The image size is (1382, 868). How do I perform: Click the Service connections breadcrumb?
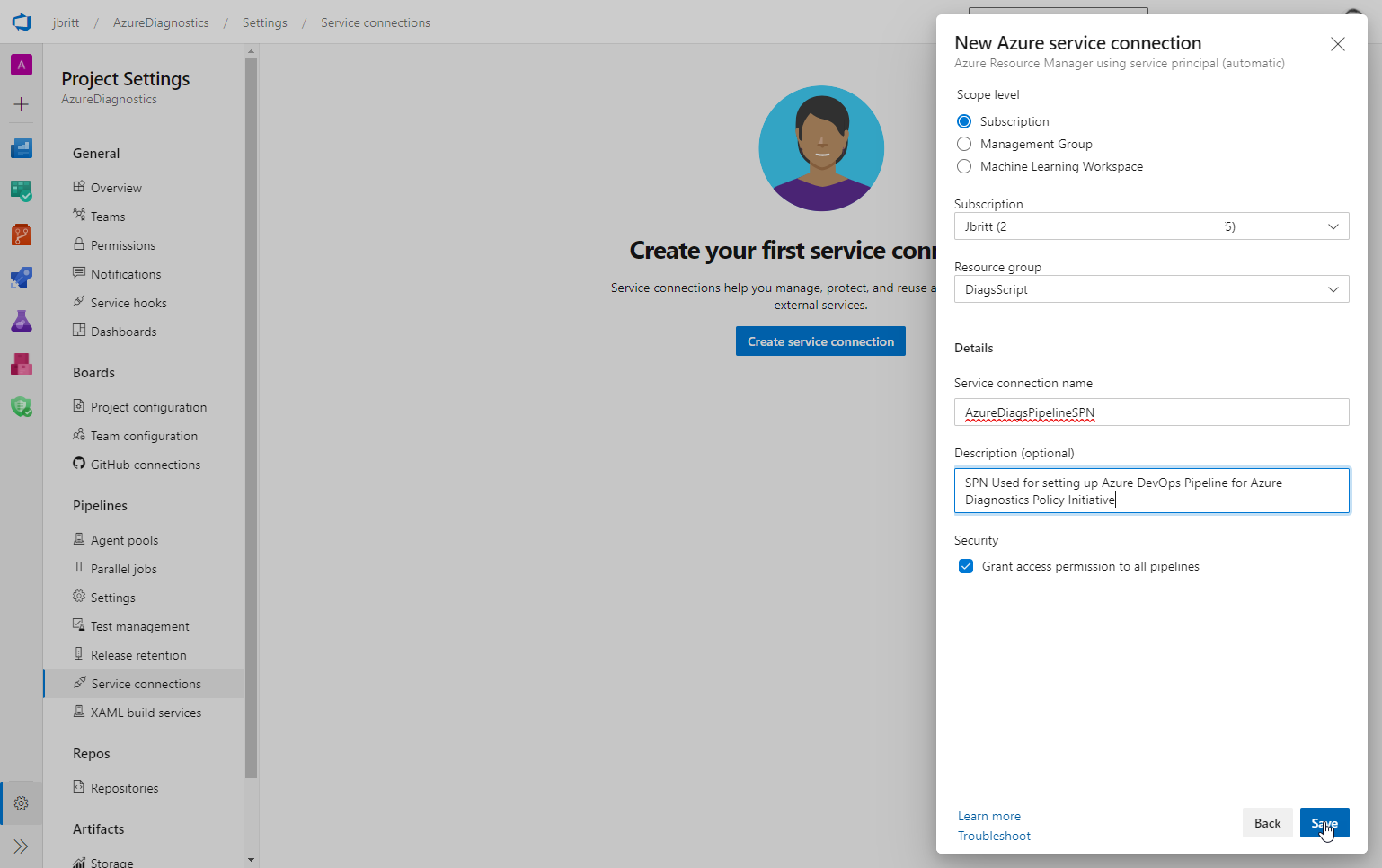[x=376, y=22]
